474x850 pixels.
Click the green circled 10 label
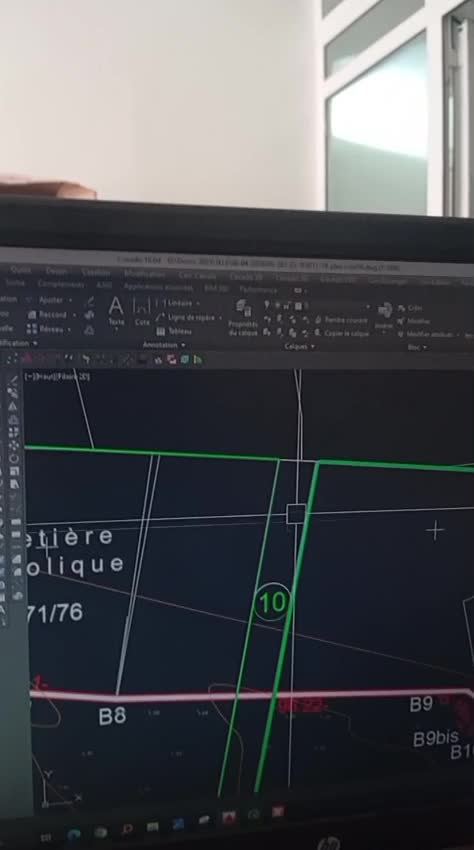(x=272, y=602)
